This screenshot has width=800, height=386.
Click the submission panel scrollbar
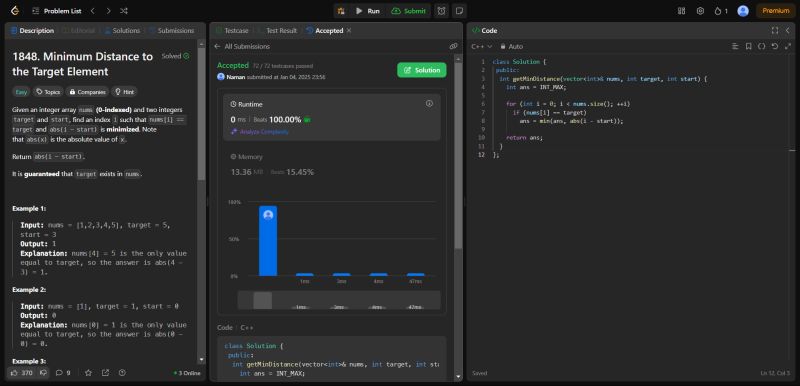coord(458,156)
